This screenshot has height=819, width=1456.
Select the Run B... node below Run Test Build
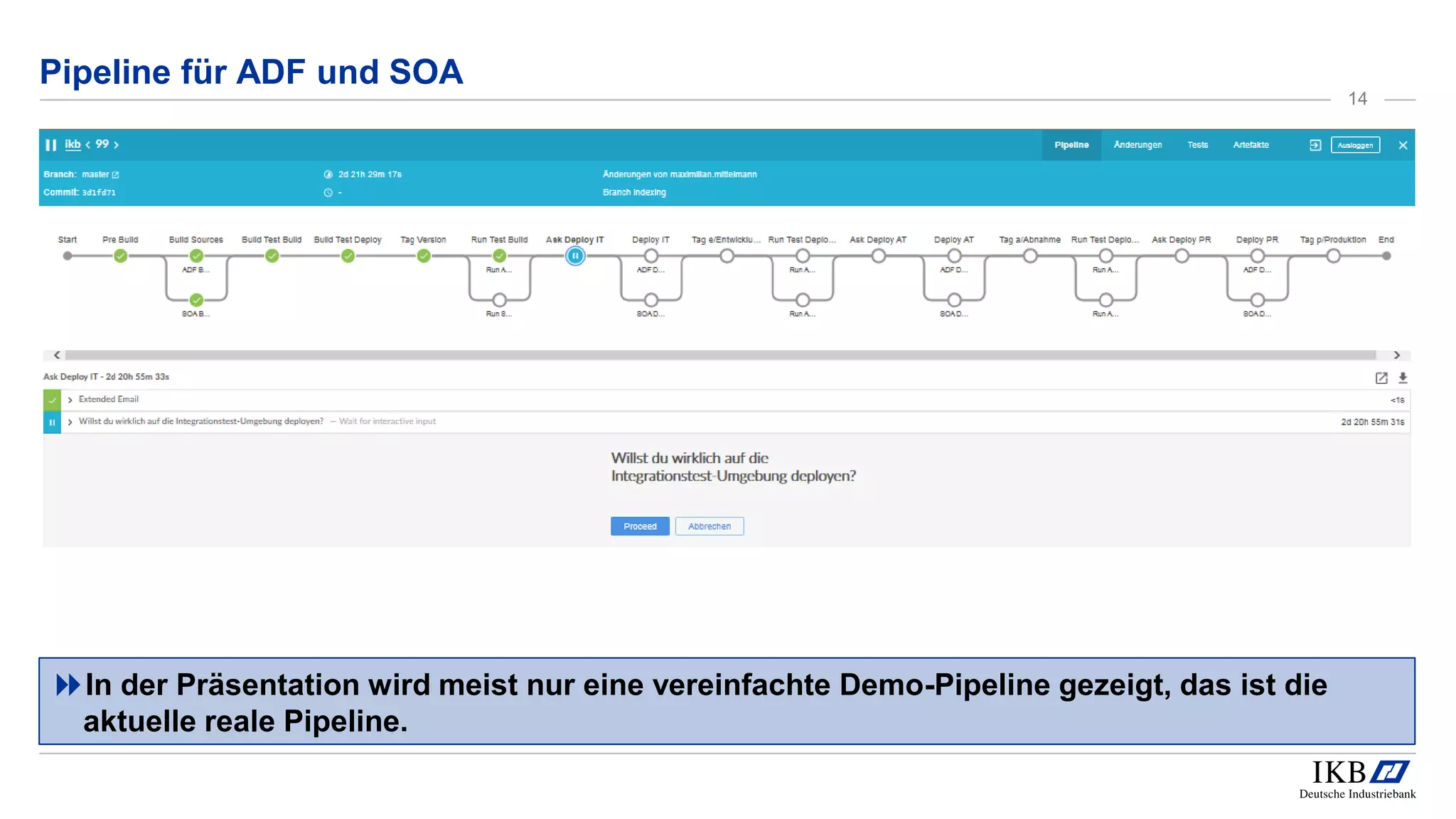tap(500, 300)
